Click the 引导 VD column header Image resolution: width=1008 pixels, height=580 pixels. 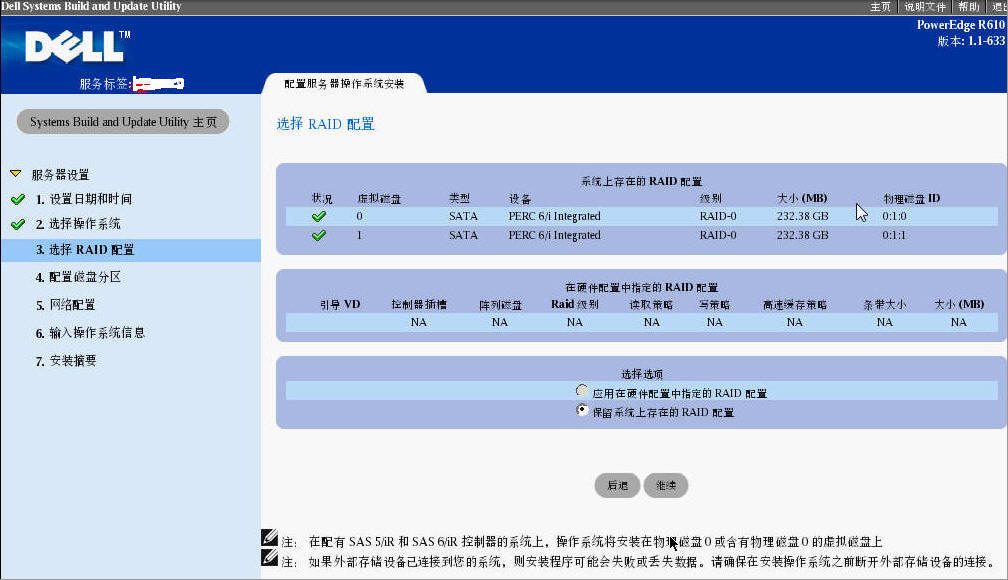340,304
